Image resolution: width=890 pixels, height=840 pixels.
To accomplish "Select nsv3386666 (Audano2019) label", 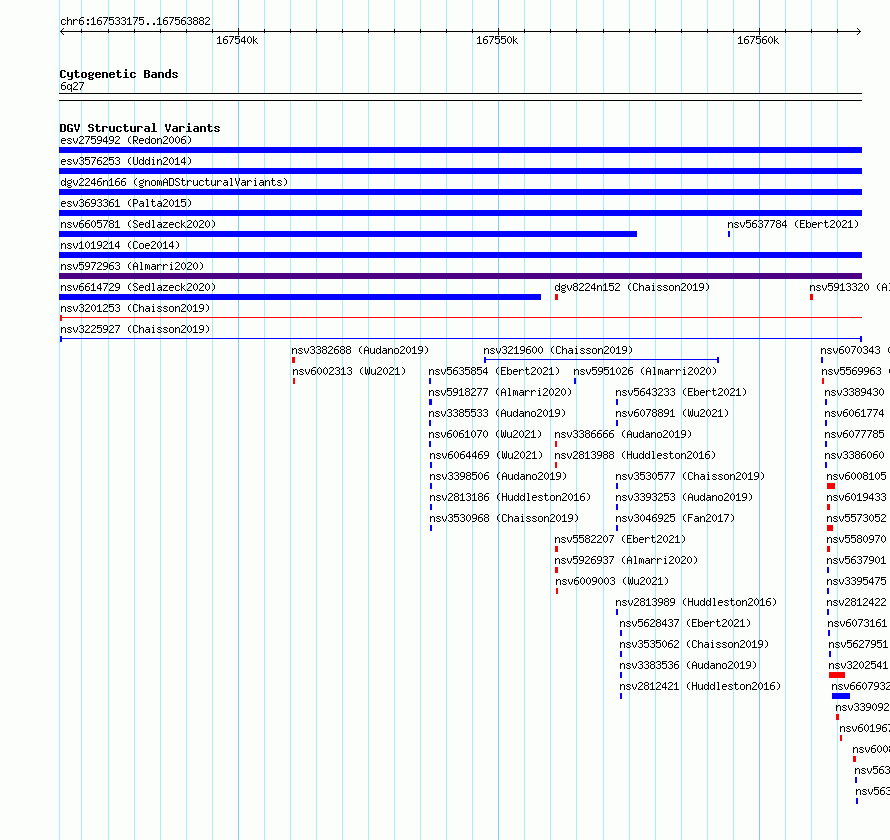I will coord(623,434).
